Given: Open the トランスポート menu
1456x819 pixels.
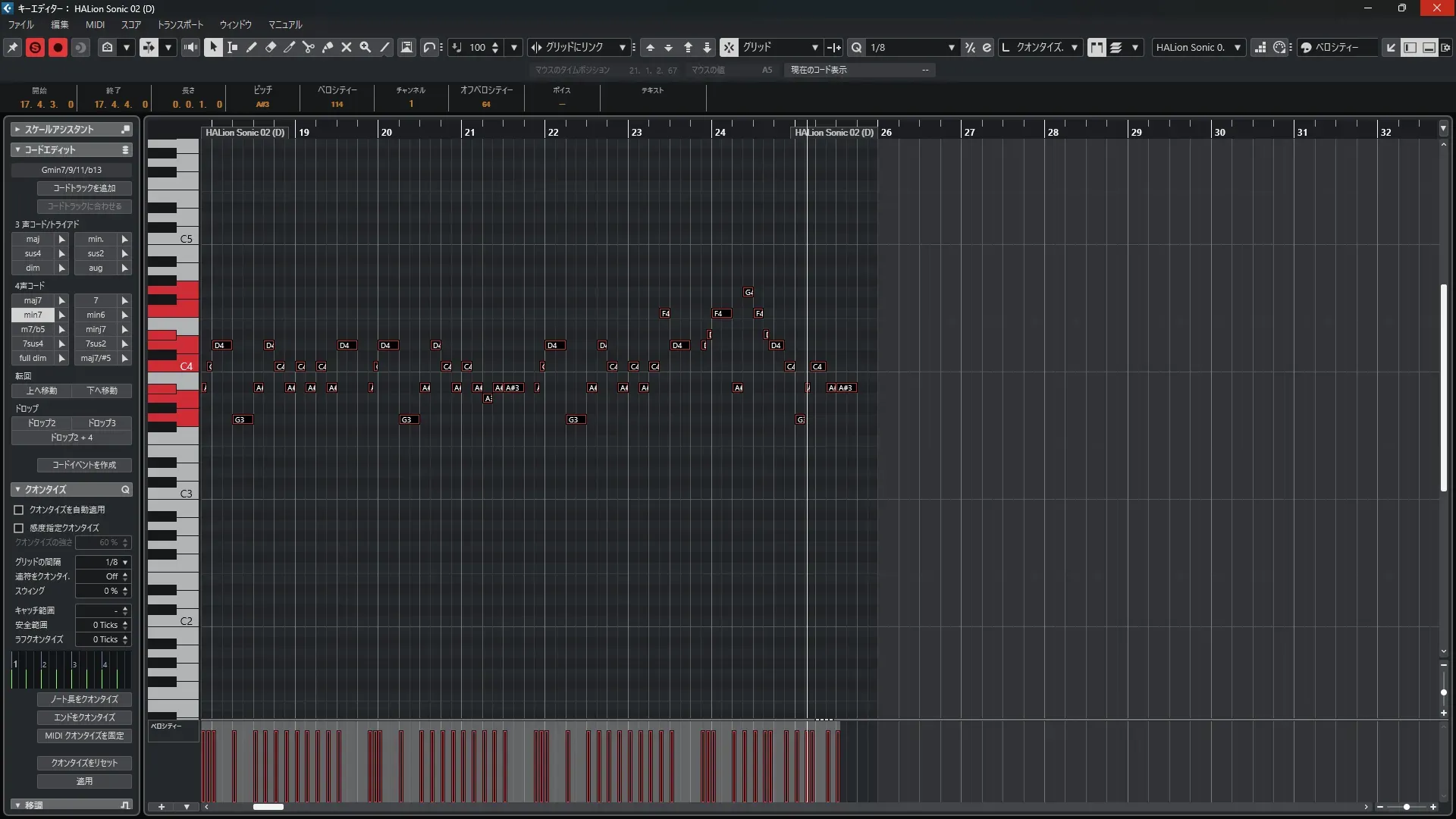Looking at the screenshot, I should [x=180, y=24].
